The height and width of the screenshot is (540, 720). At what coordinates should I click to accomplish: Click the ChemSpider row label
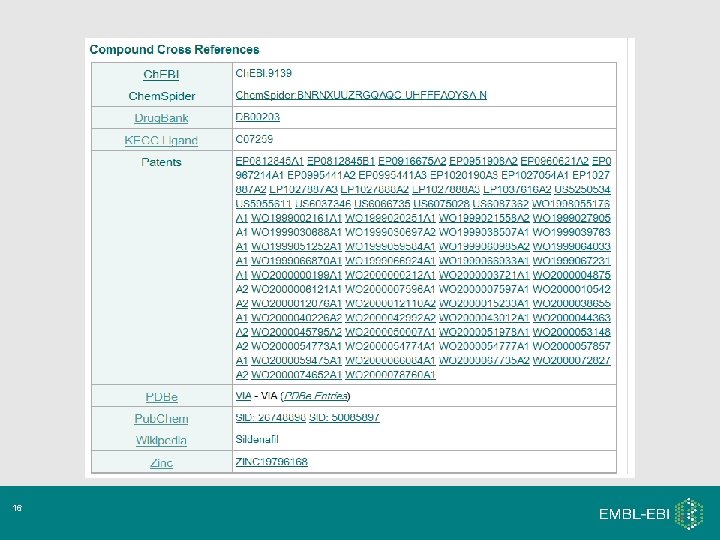162,96
